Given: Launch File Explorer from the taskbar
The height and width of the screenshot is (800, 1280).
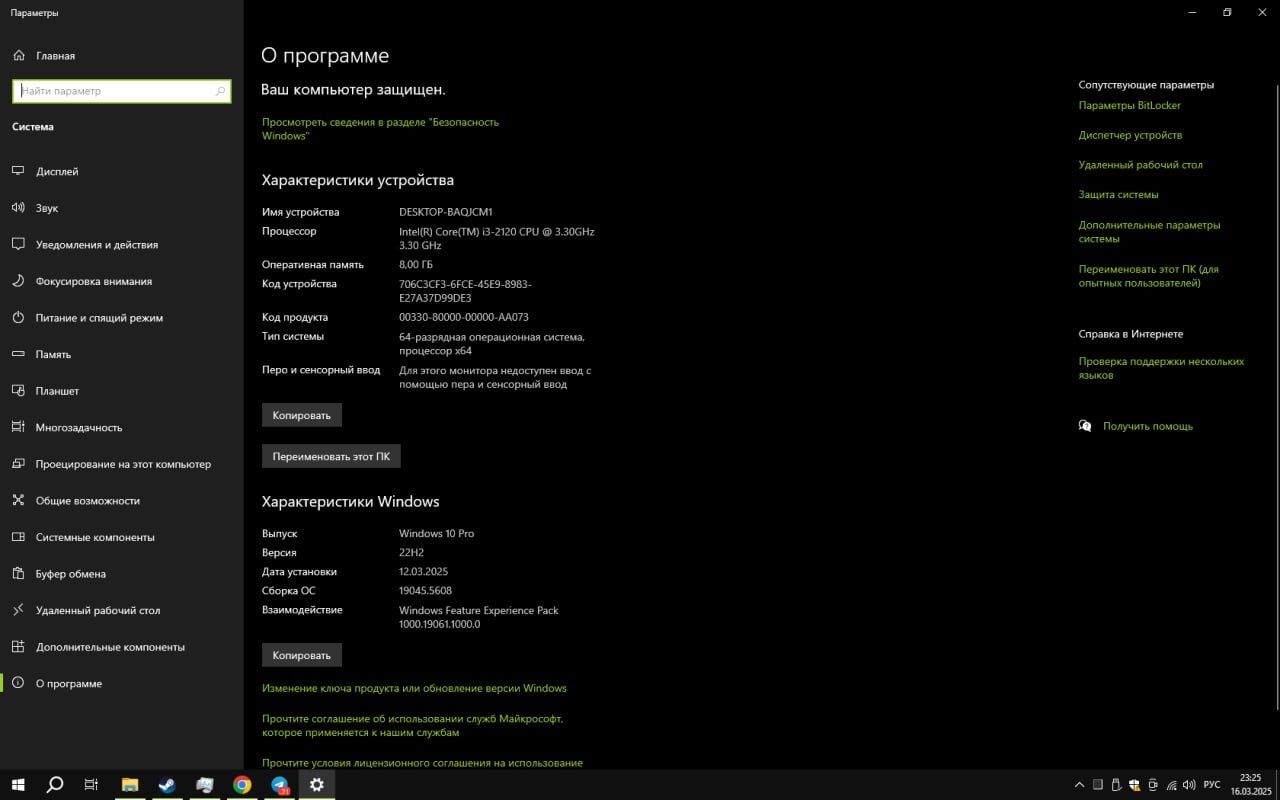Looking at the screenshot, I should click(130, 785).
